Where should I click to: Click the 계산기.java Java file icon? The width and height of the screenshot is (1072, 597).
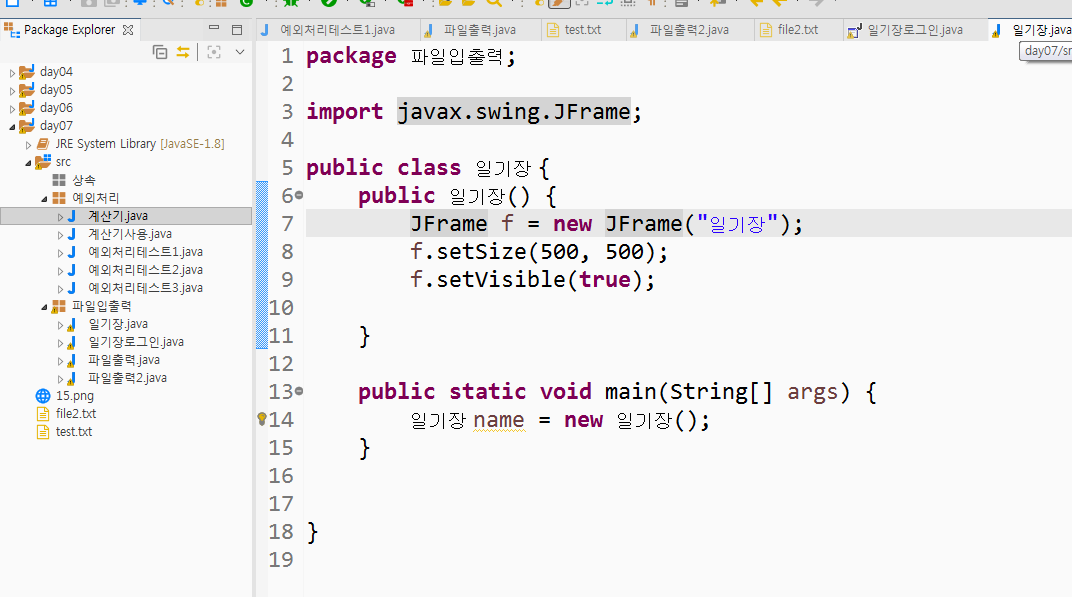(72, 216)
